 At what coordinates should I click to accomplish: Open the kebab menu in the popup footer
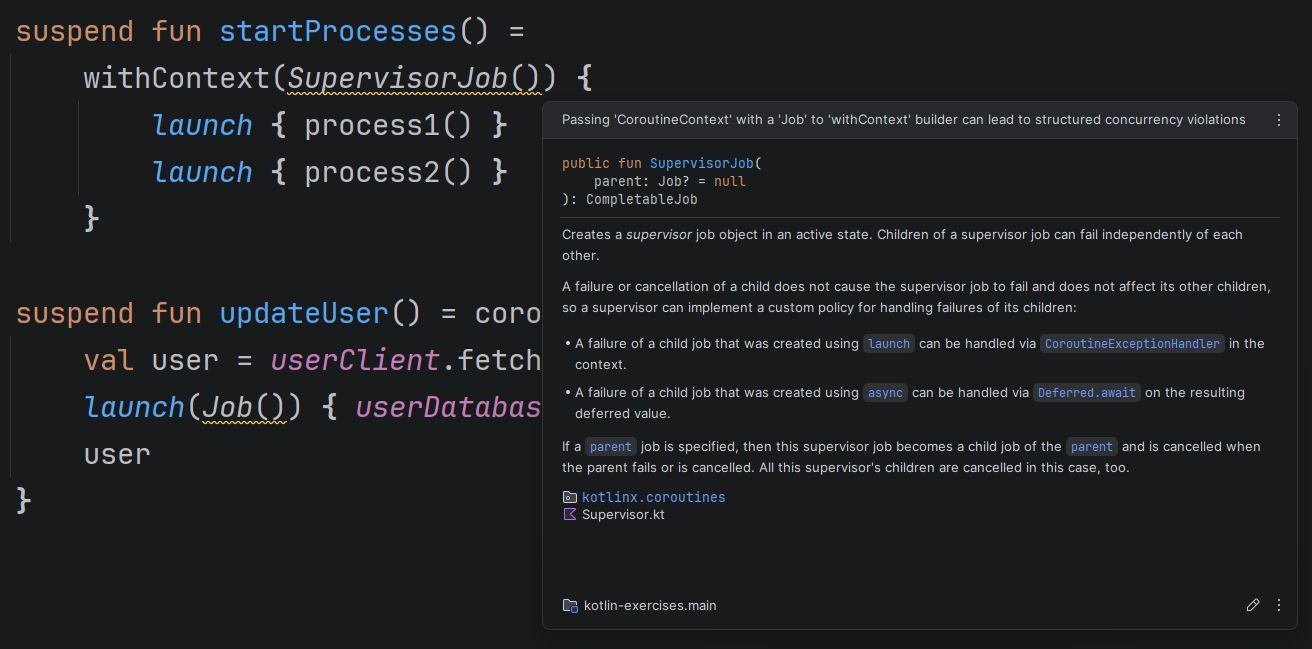(1278, 605)
